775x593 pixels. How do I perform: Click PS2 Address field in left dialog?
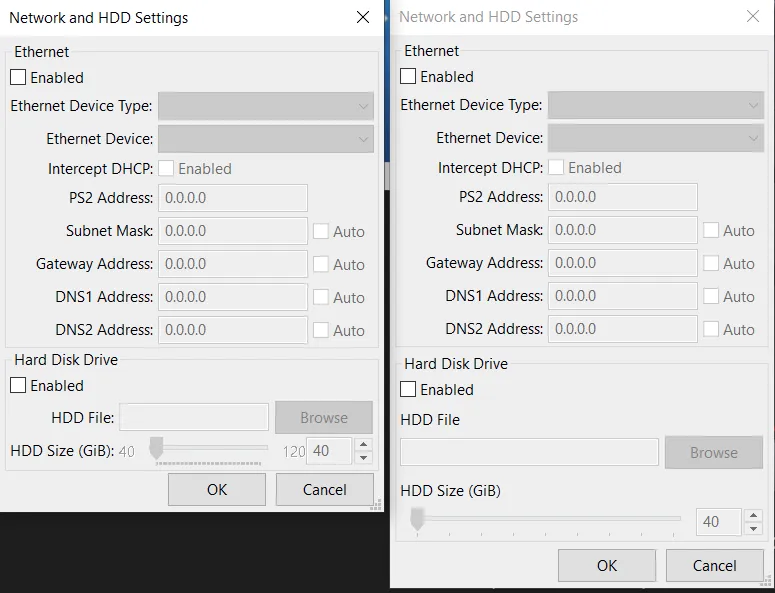coord(232,198)
